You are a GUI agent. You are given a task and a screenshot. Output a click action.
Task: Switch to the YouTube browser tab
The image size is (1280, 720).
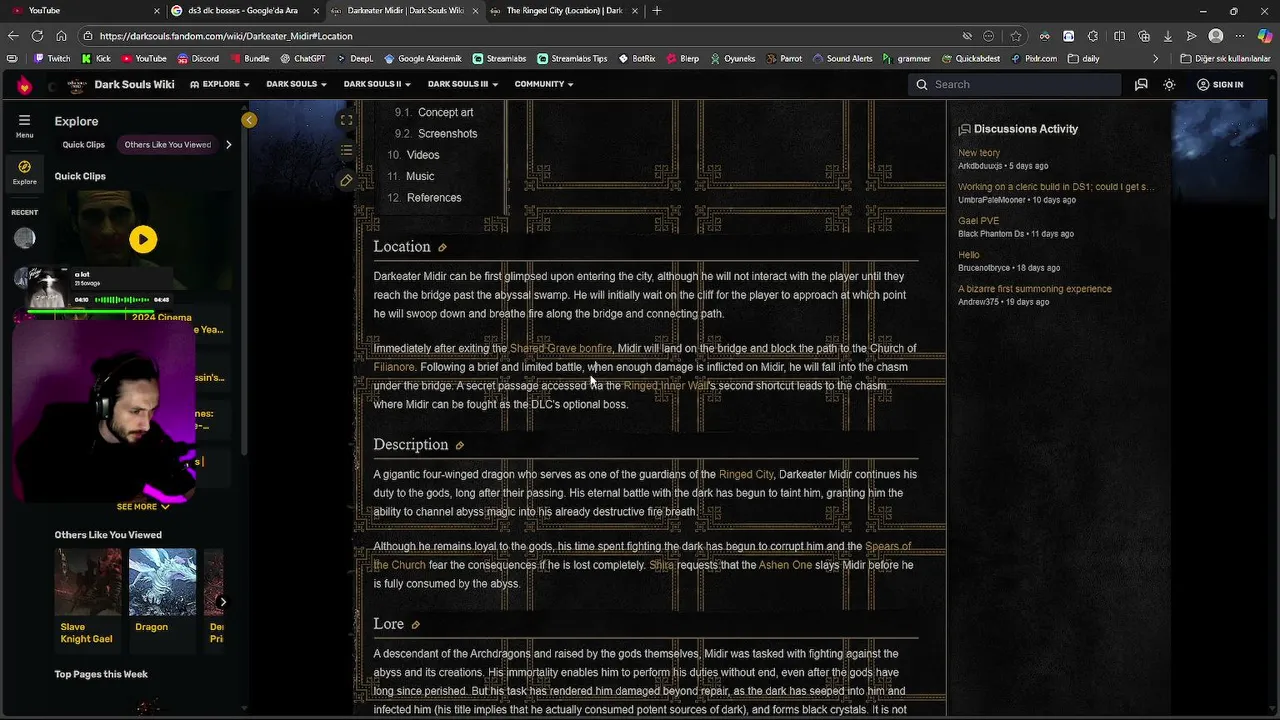tap(85, 10)
